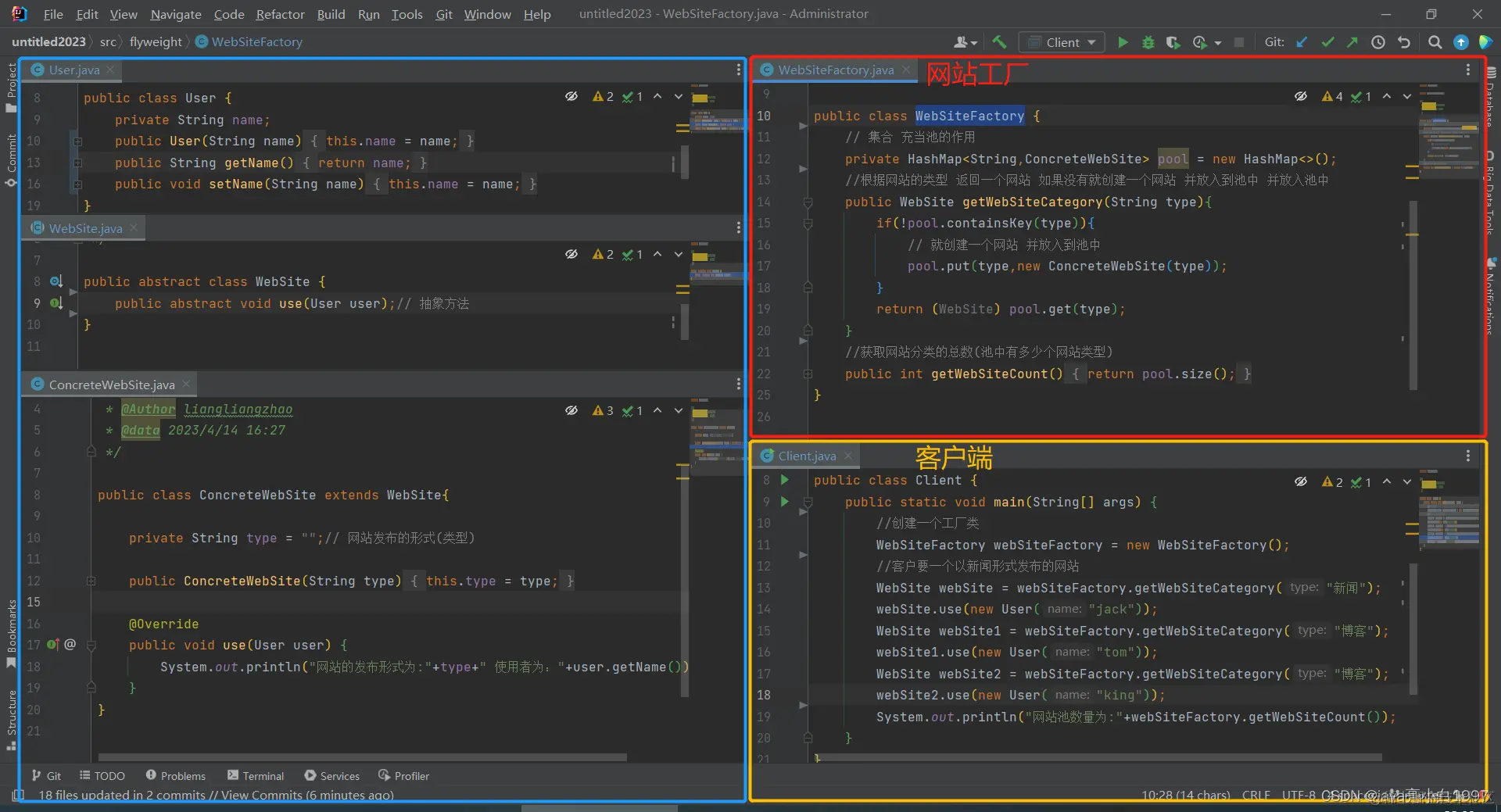Open the Project tool window

tap(11, 86)
